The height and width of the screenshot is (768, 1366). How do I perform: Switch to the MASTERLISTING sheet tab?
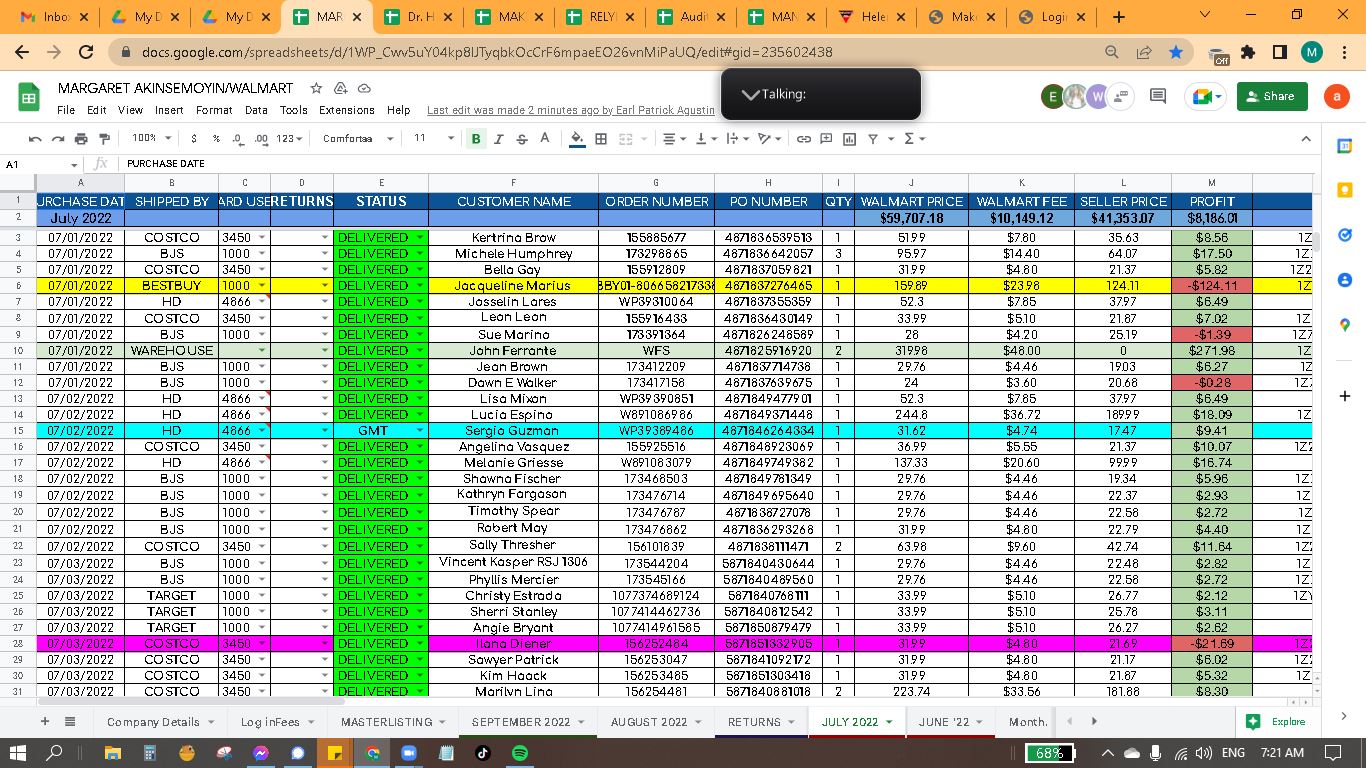coord(387,722)
